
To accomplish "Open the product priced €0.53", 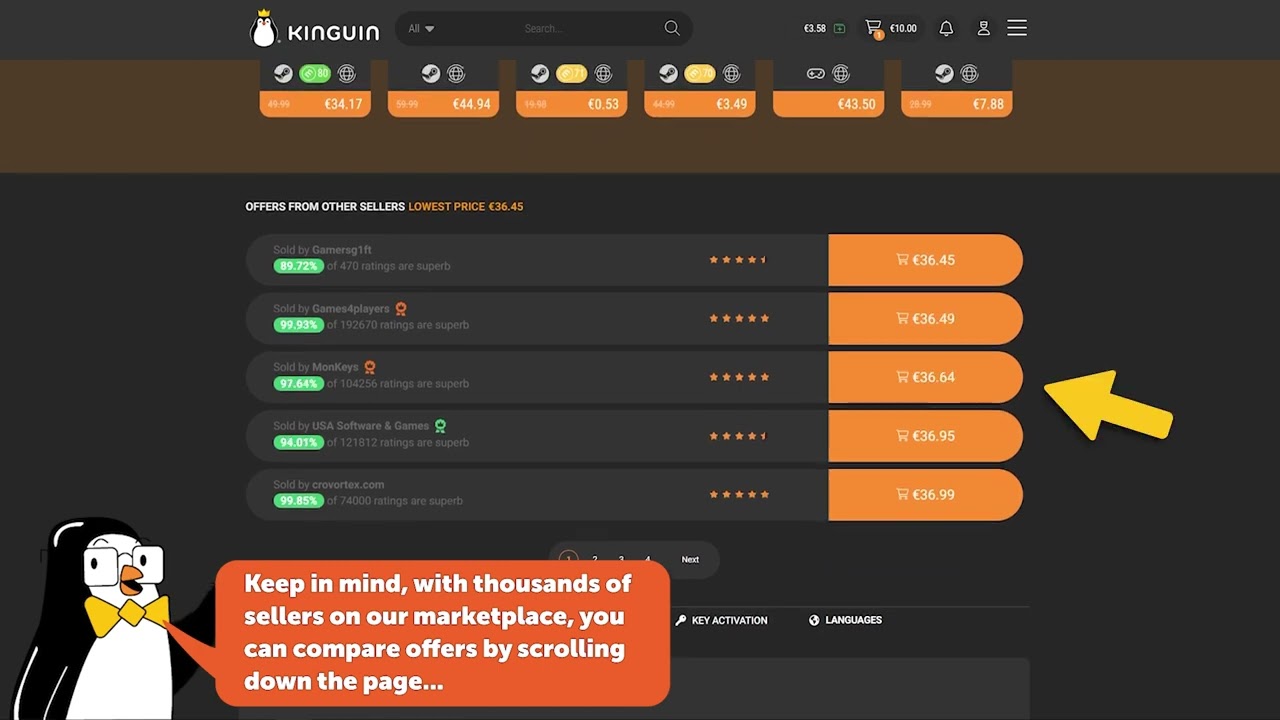I will pos(571,104).
